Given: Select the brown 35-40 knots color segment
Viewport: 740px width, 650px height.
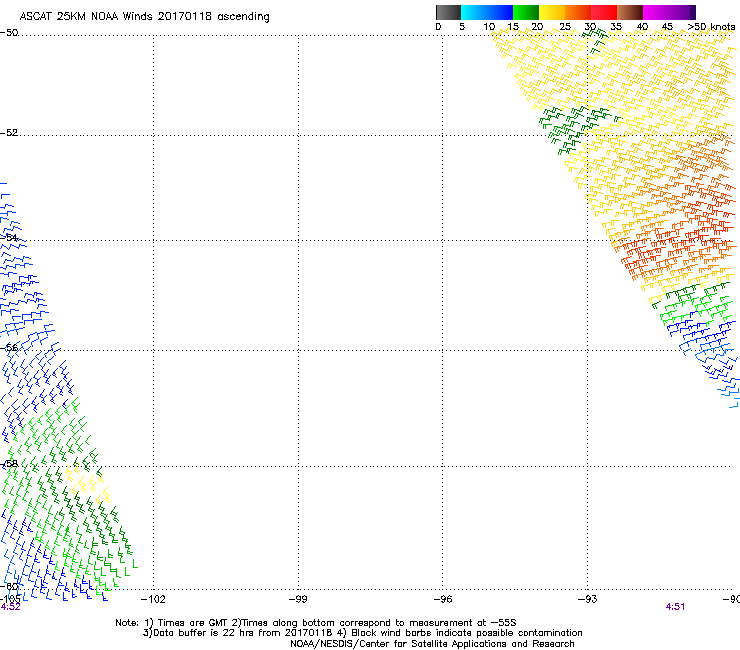Looking at the screenshot, I should [x=630, y=12].
